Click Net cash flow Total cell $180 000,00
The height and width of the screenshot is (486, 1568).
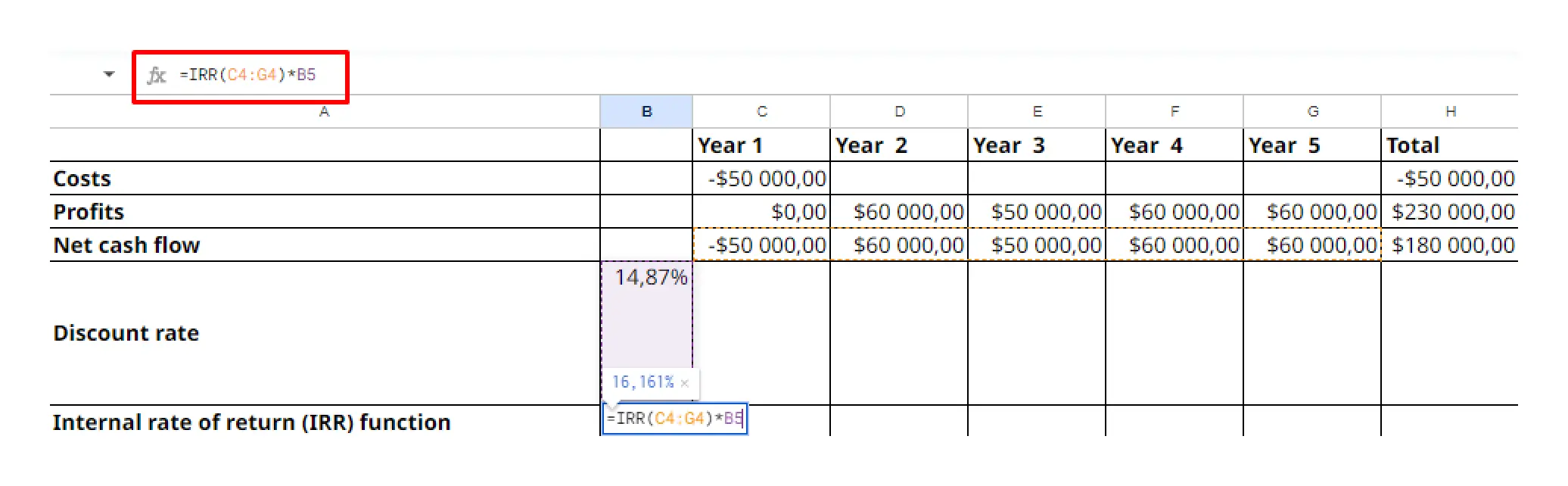click(1450, 245)
